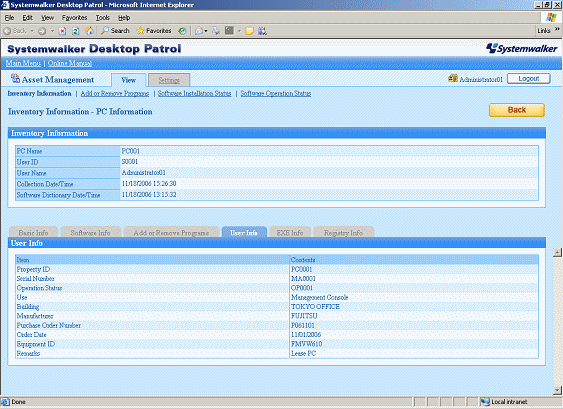Switch to the Registry Info tab
This screenshot has width=563, height=409.
tap(344, 232)
